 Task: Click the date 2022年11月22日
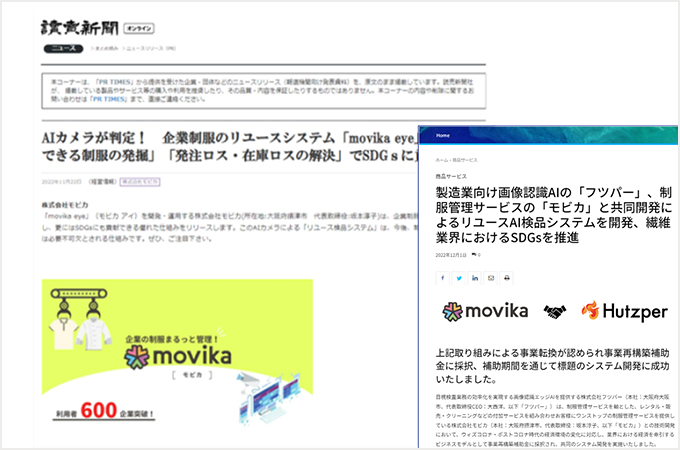pyautogui.click(x=62, y=182)
